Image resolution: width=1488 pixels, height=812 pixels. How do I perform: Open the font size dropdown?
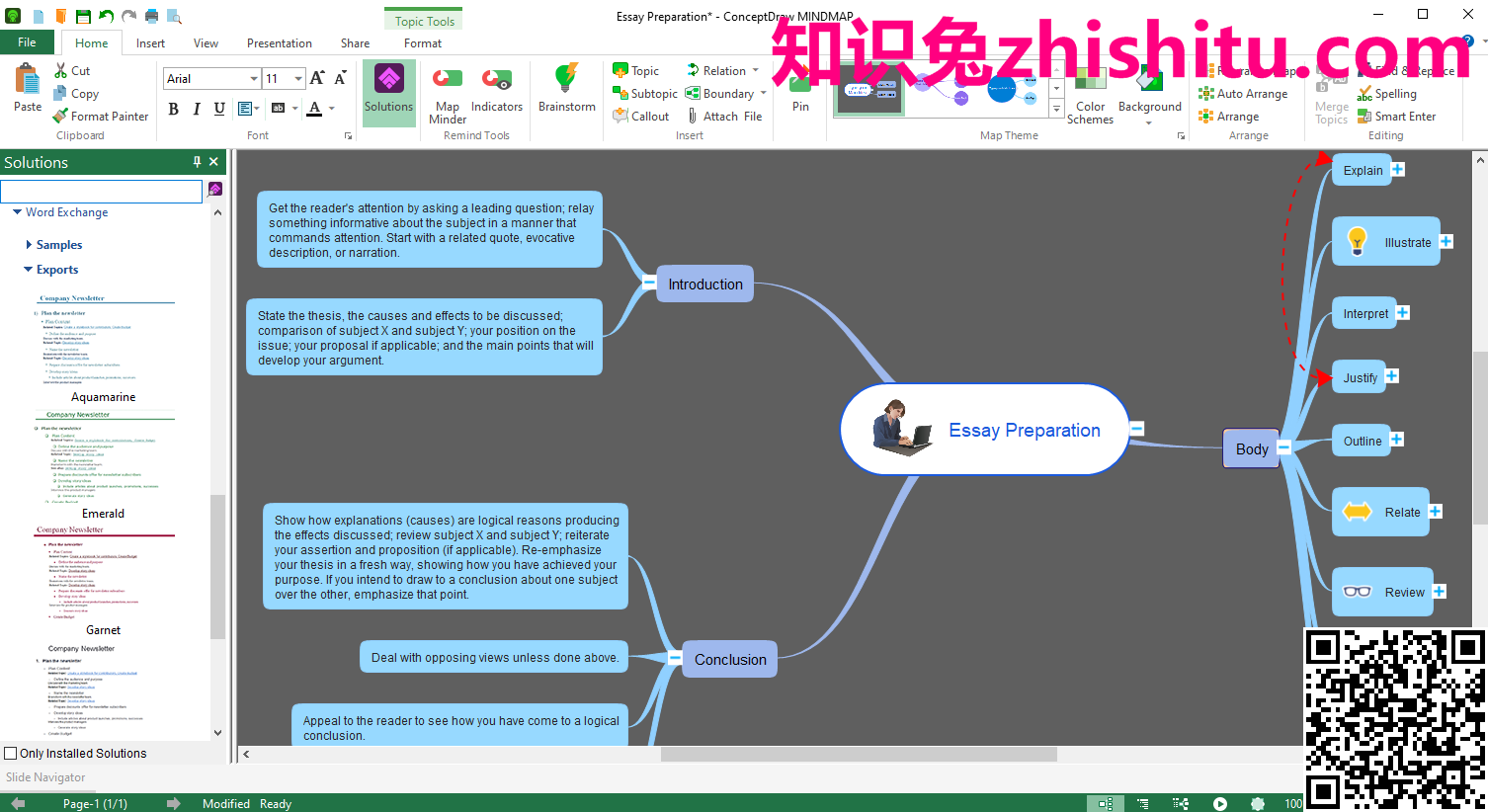click(x=298, y=78)
